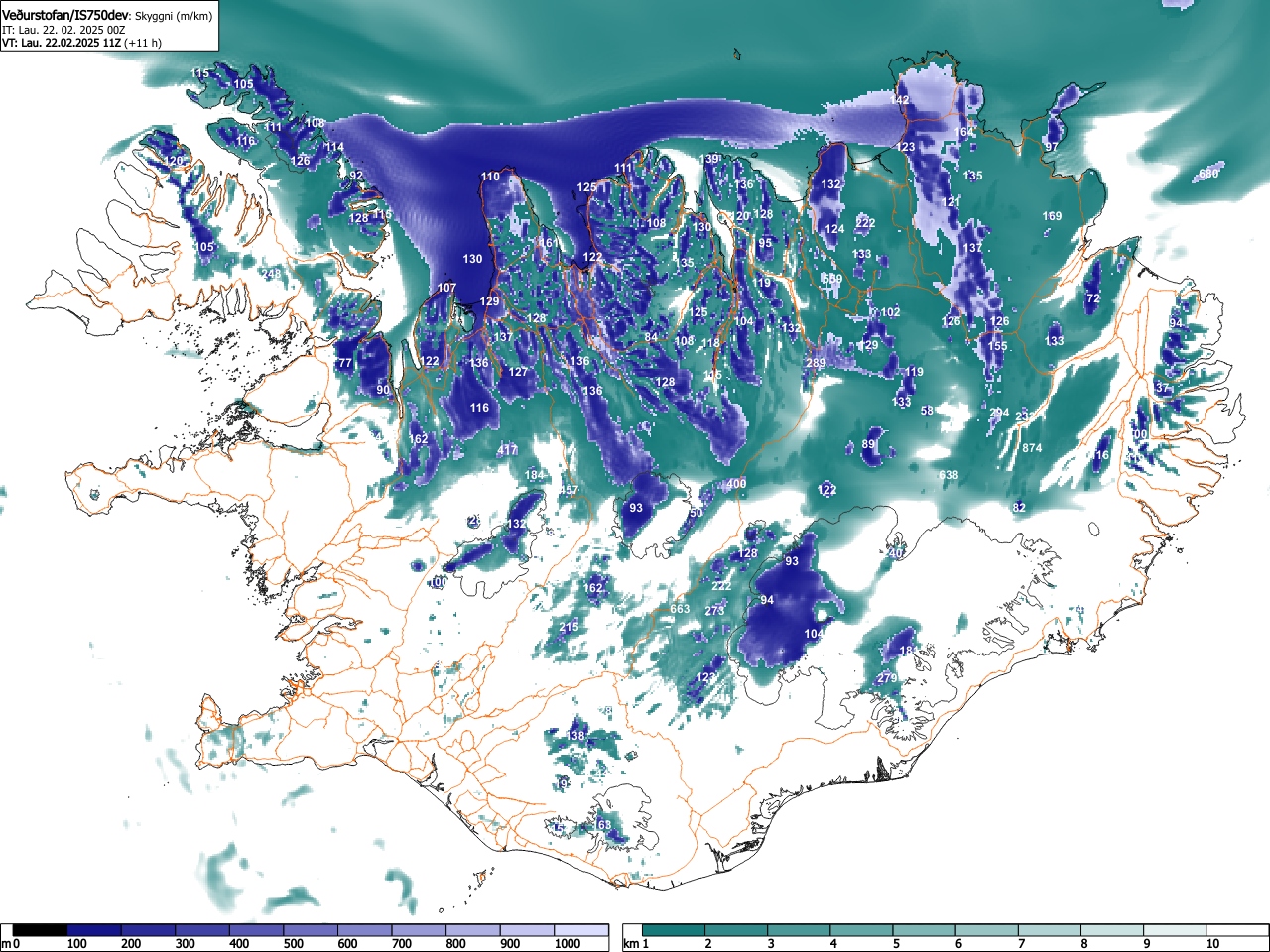Image resolution: width=1270 pixels, height=952 pixels.
Task: Select the 5–6 km legend swatch
Action: [926, 930]
